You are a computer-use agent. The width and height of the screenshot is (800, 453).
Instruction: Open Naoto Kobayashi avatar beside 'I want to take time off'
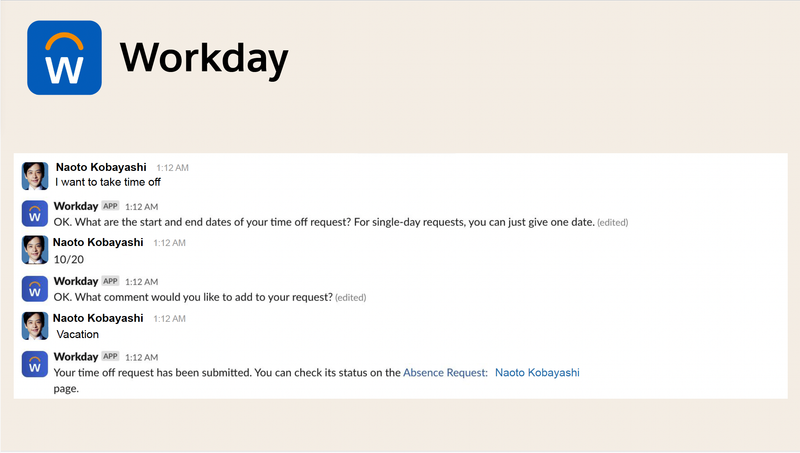[35, 176]
